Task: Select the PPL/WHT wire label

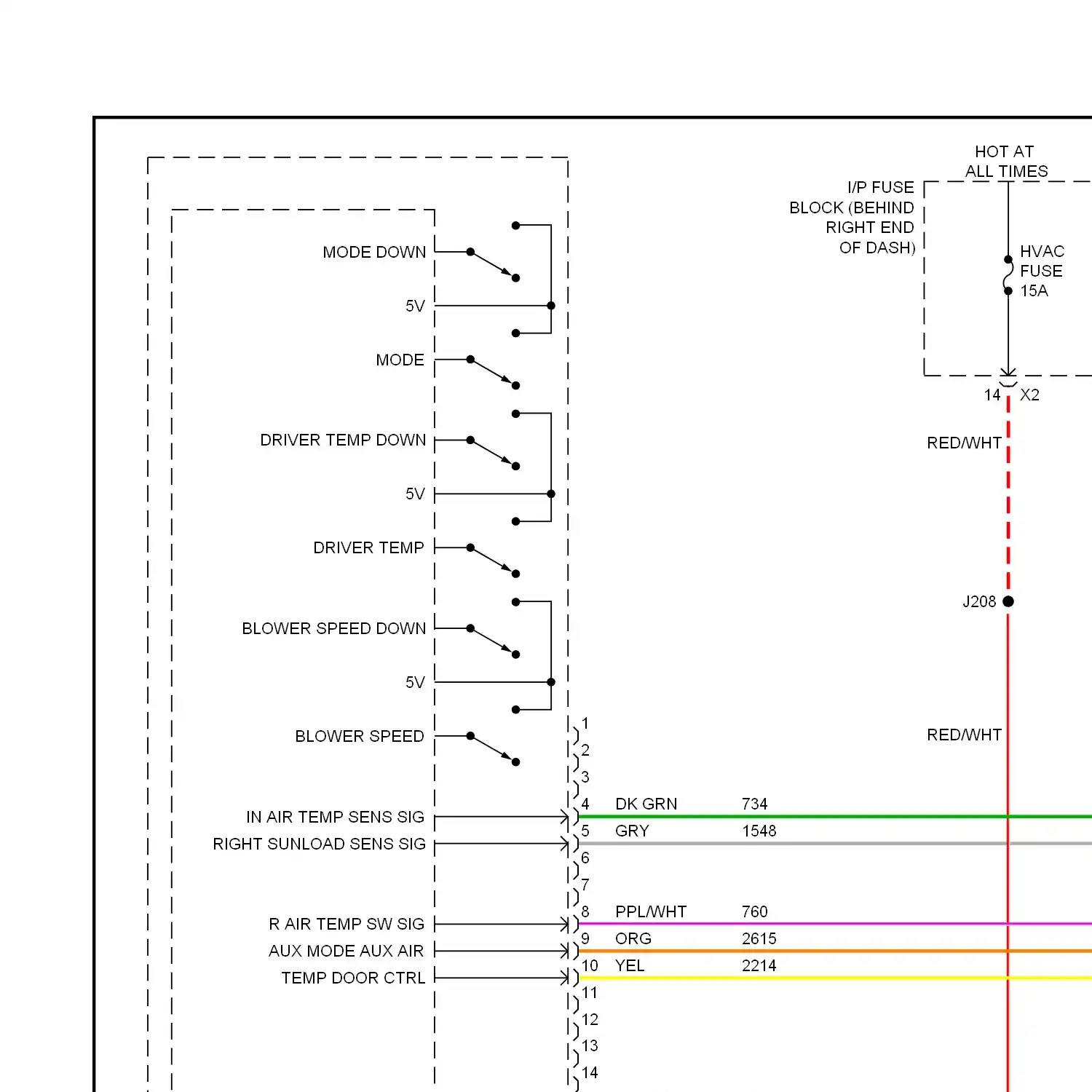Action: click(651, 911)
